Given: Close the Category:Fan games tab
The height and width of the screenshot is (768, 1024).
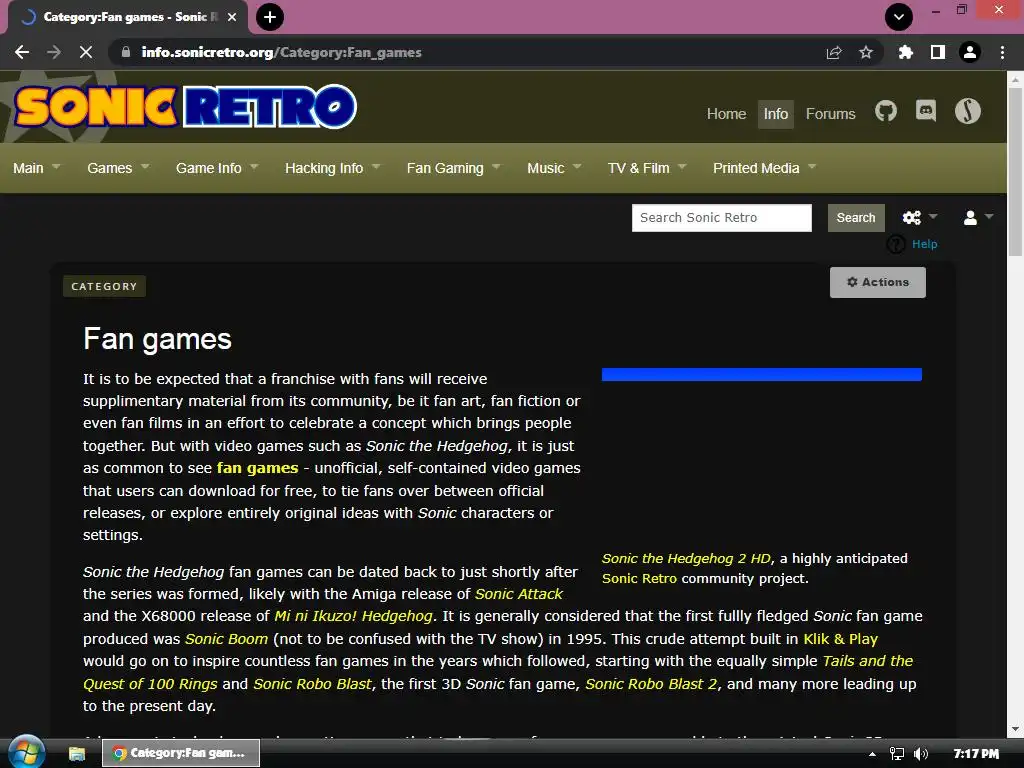Looking at the screenshot, I should pyautogui.click(x=232, y=17).
